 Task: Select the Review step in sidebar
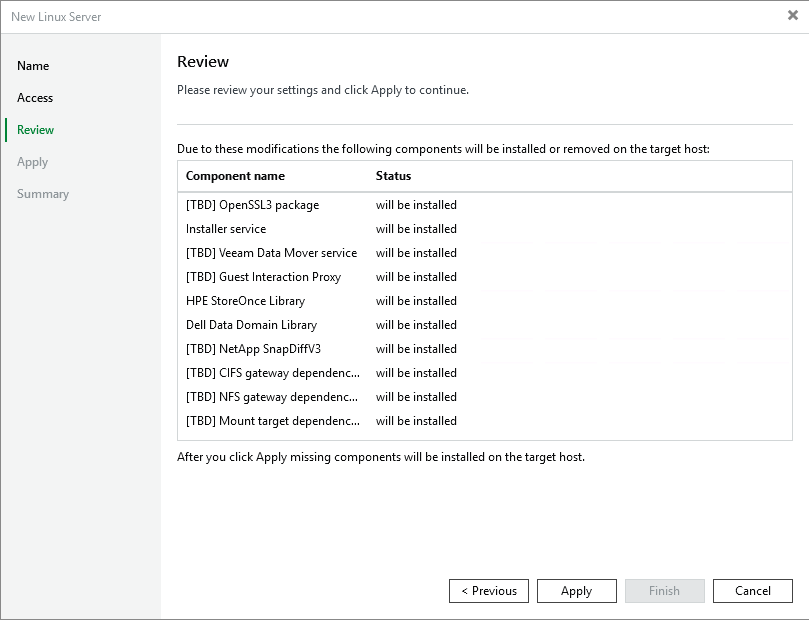point(36,130)
